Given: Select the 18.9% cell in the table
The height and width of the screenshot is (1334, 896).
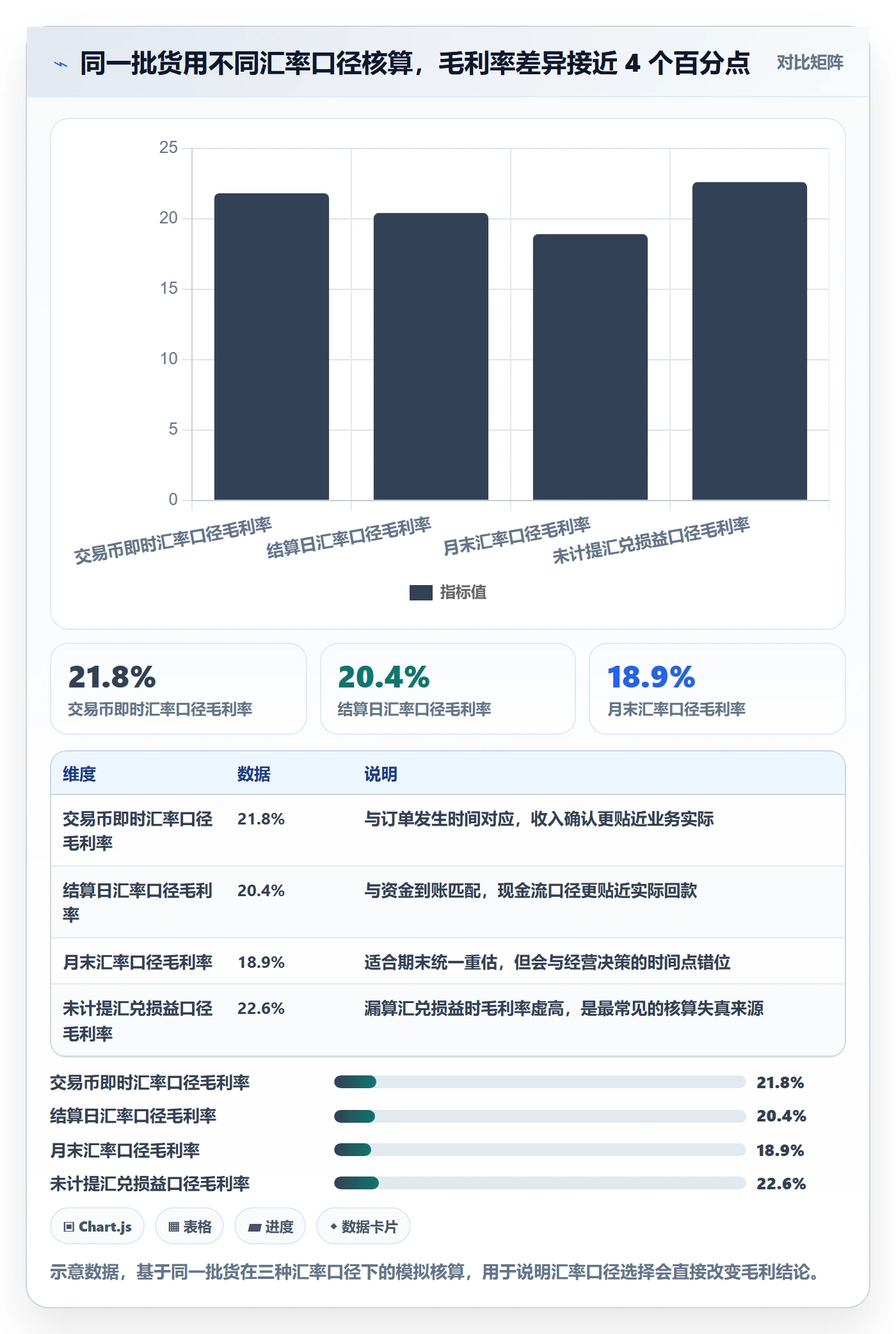Looking at the screenshot, I should pos(261,962).
